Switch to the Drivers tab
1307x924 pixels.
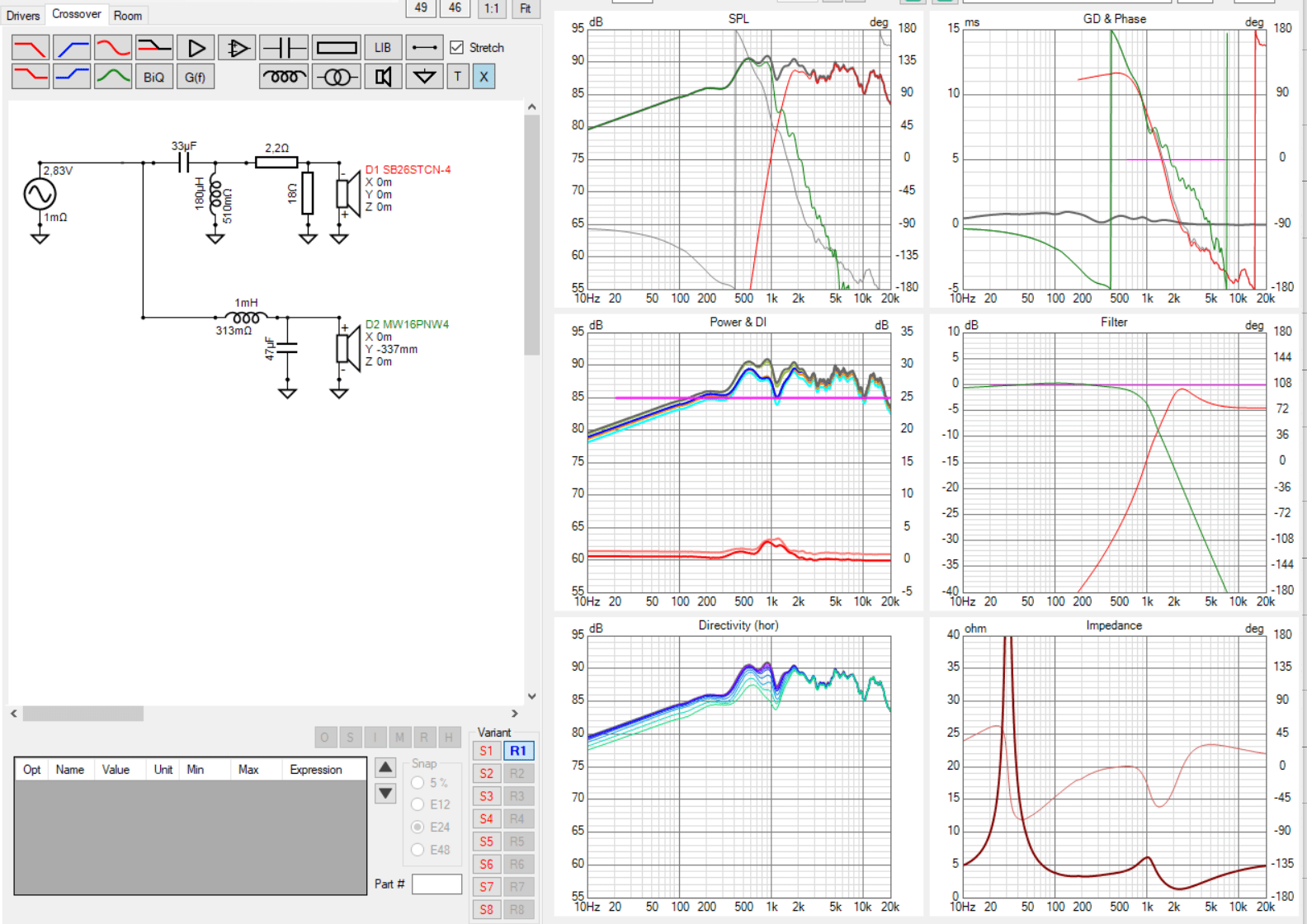(23, 16)
